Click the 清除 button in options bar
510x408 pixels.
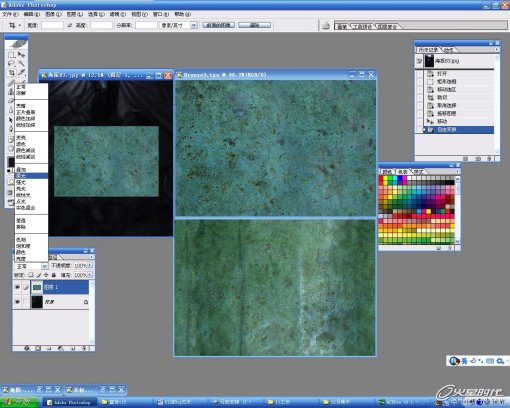coord(254,25)
